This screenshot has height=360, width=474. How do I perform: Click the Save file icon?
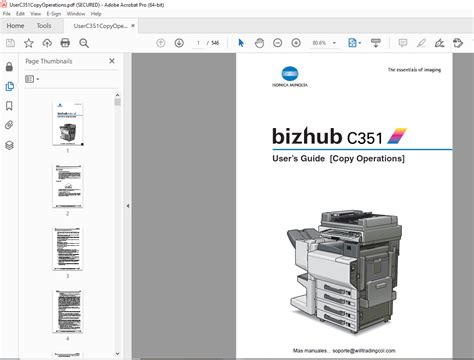10,43
